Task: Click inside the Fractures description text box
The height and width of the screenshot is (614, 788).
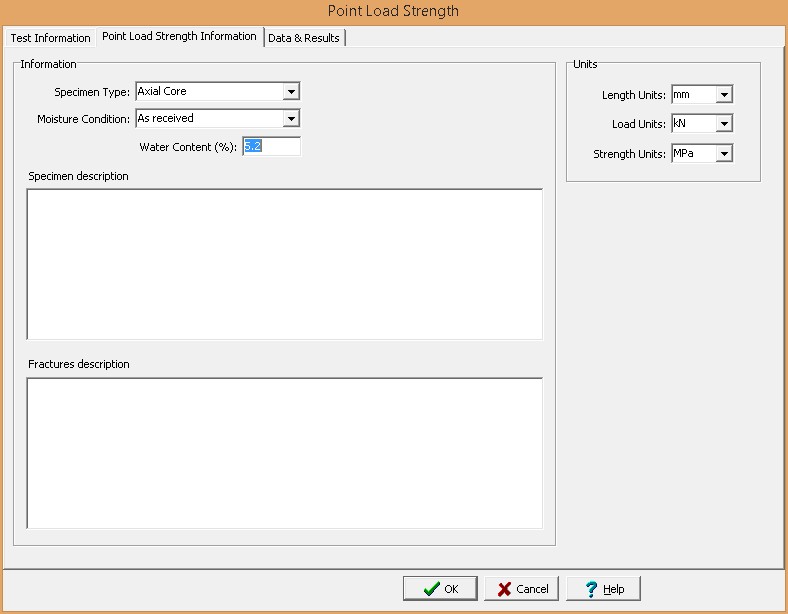Action: click(x=284, y=452)
